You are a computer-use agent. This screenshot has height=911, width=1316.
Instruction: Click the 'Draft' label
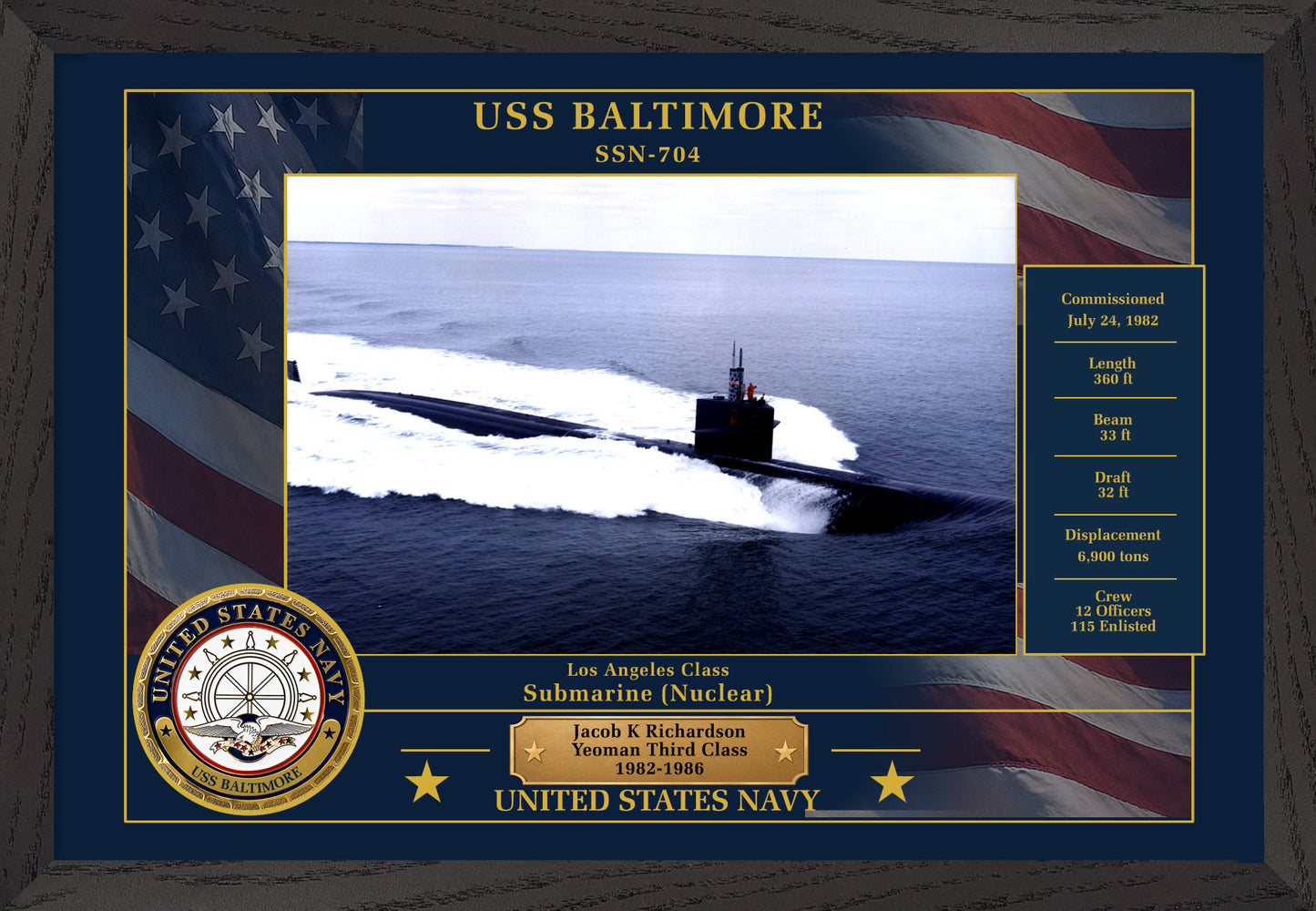pos(1113,477)
